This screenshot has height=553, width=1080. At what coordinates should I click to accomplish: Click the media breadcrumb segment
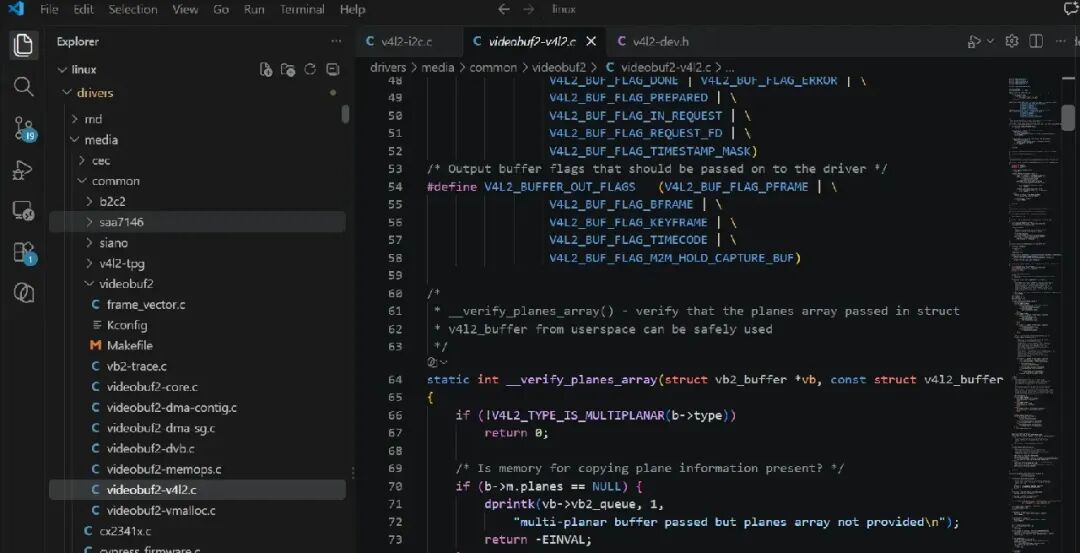(437, 67)
